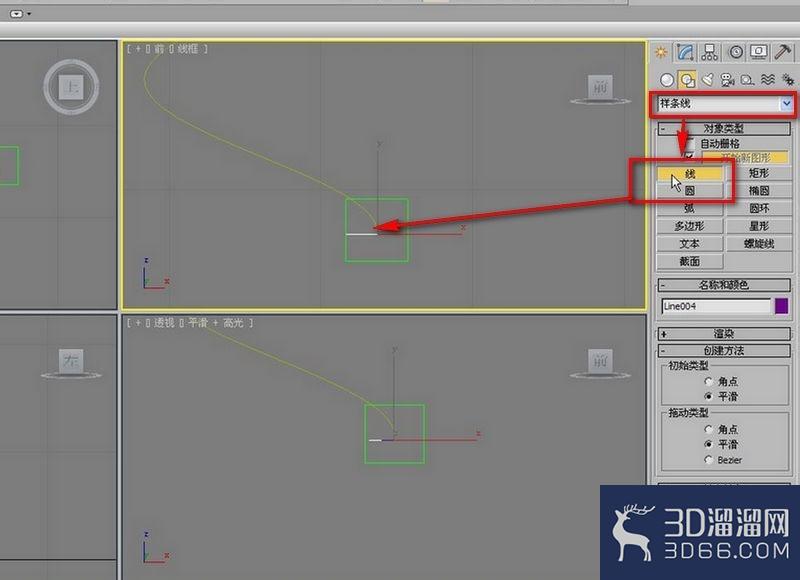The height and width of the screenshot is (580, 800).
Task: Open the 前 view menu in the viewport label
Action: (159, 49)
